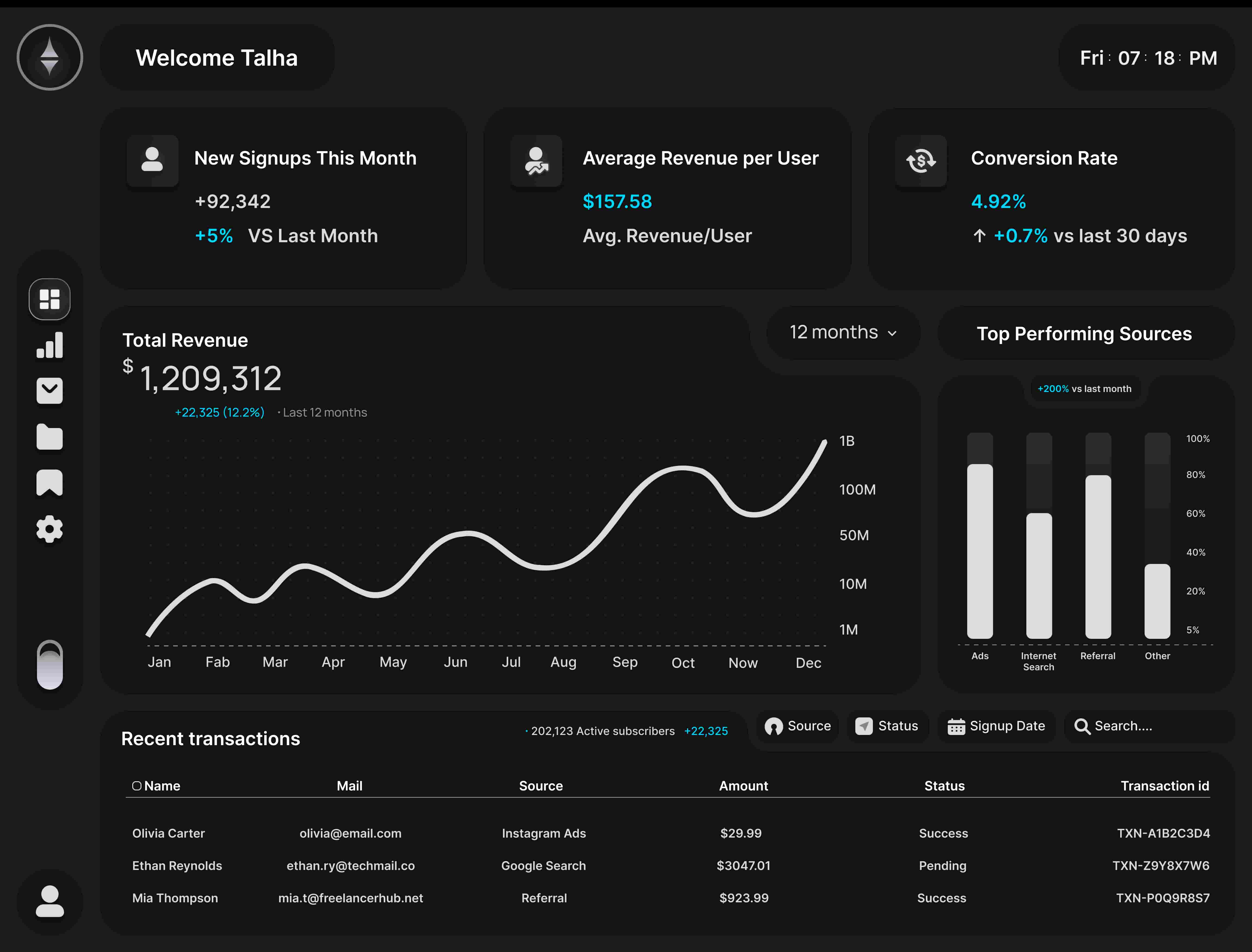
Task: Sort by the Transaction id column header
Action: click(1165, 786)
